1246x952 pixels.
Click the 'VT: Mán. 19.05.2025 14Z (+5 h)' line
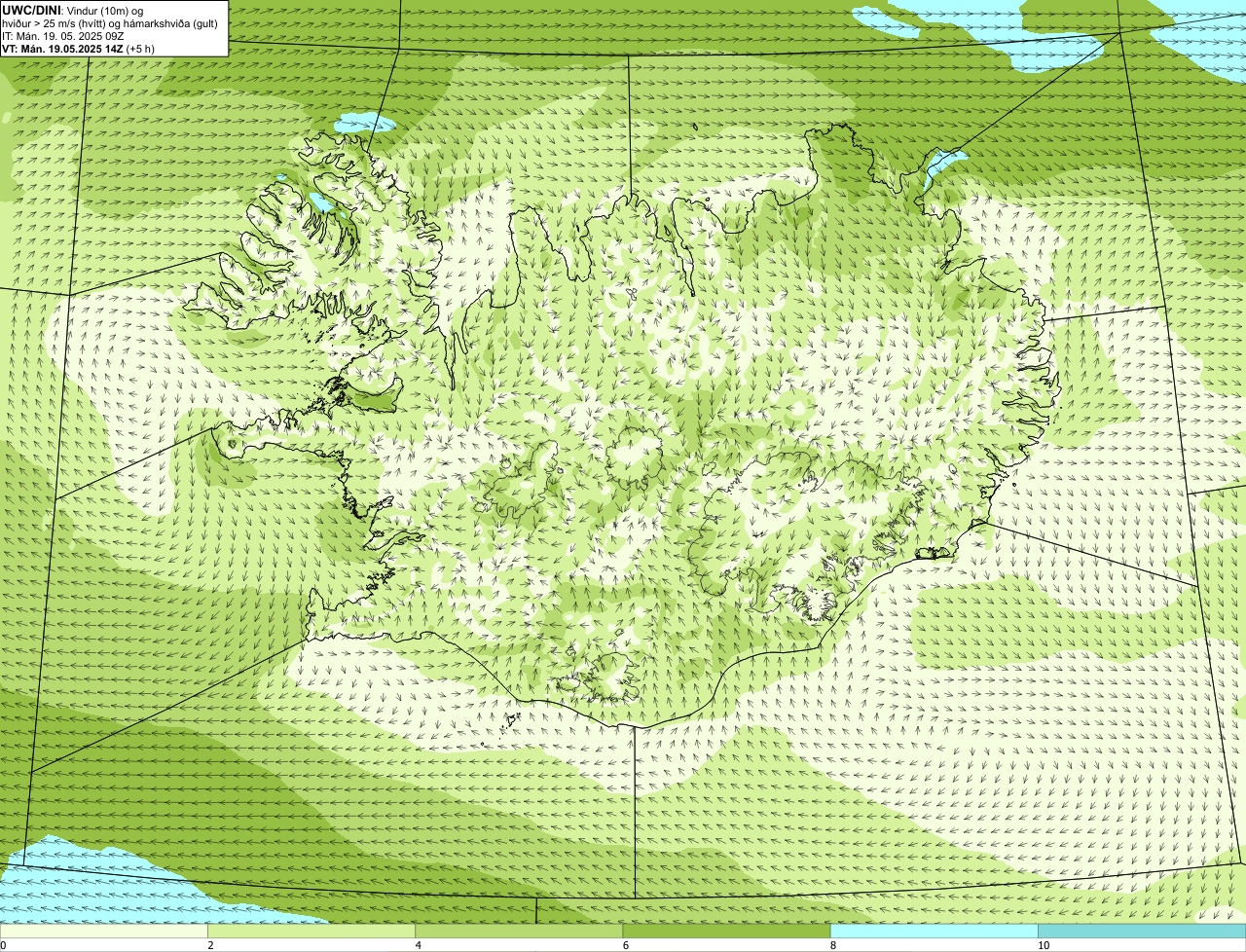tap(79, 48)
